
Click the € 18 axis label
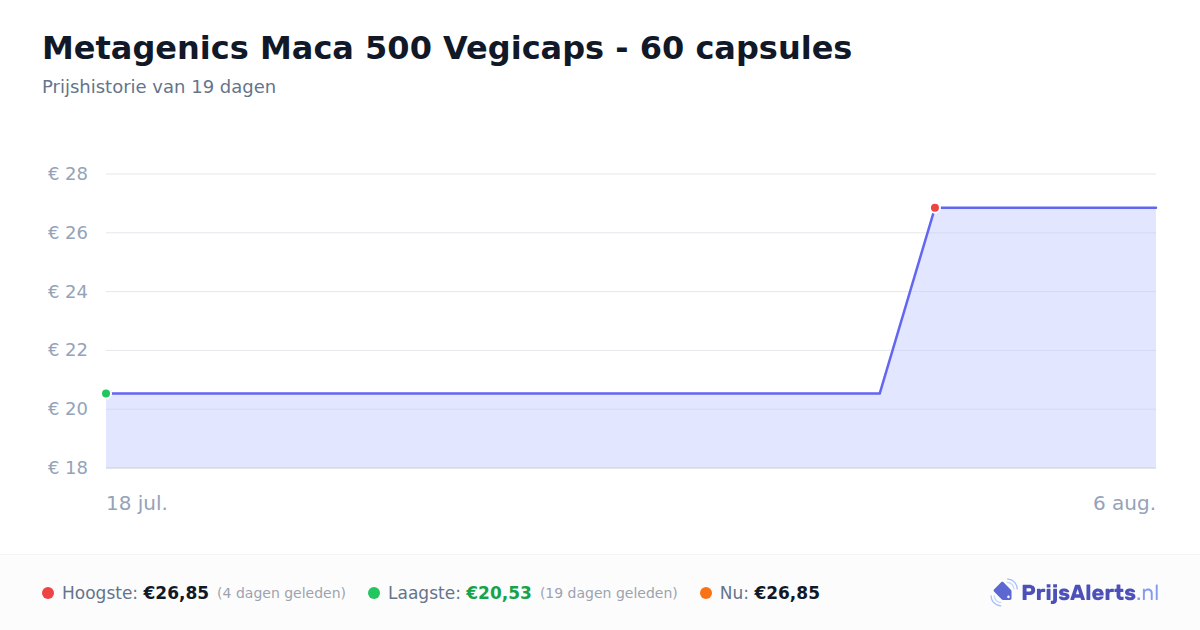pyautogui.click(x=68, y=468)
